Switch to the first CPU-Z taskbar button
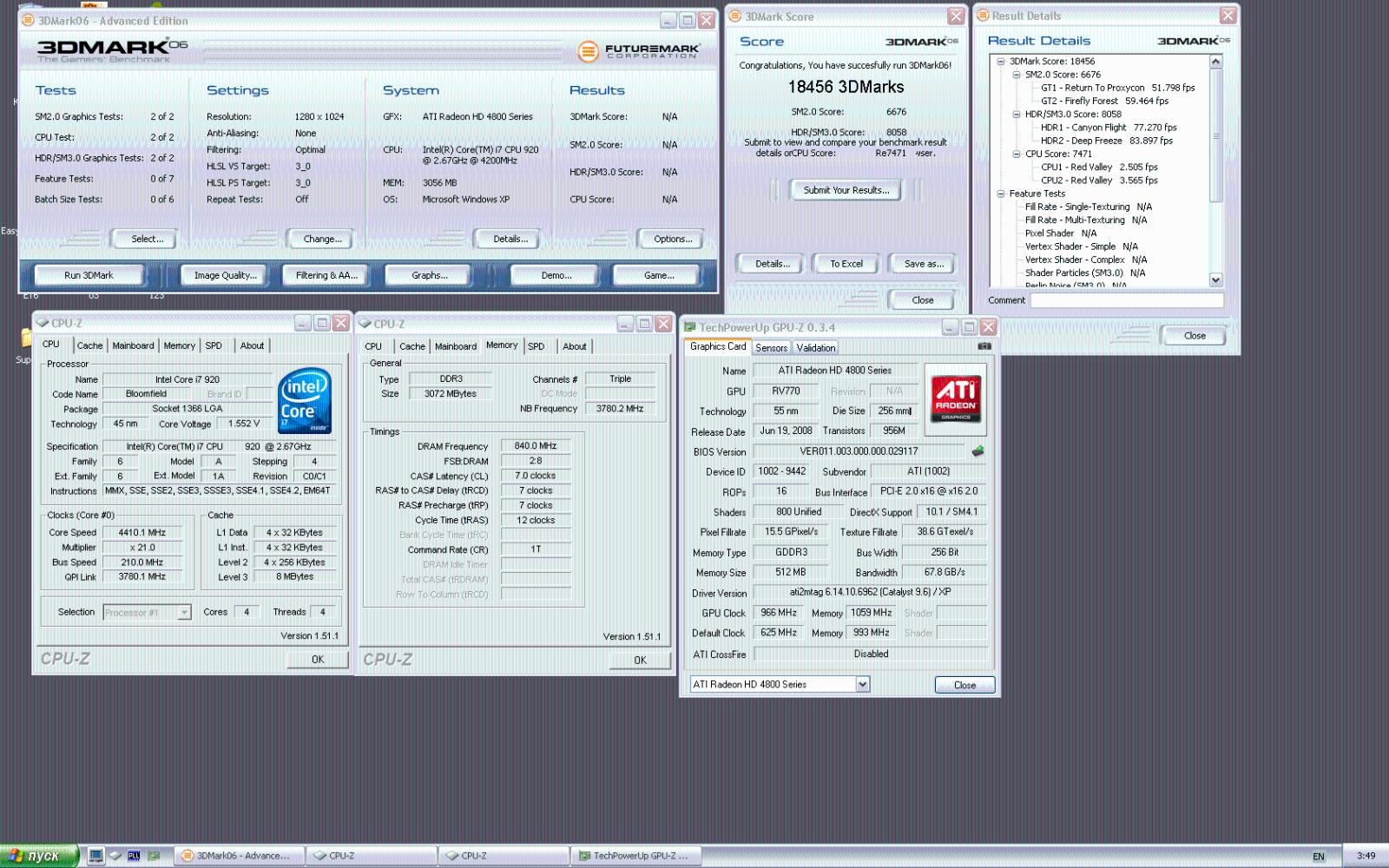 pyautogui.click(x=372, y=856)
